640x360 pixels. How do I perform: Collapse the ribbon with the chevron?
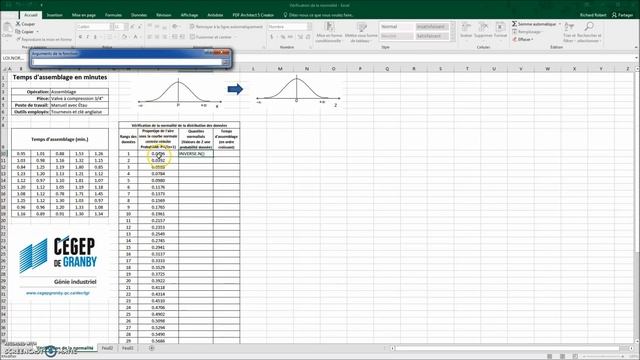pyautogui.click(x=636, y=47)
